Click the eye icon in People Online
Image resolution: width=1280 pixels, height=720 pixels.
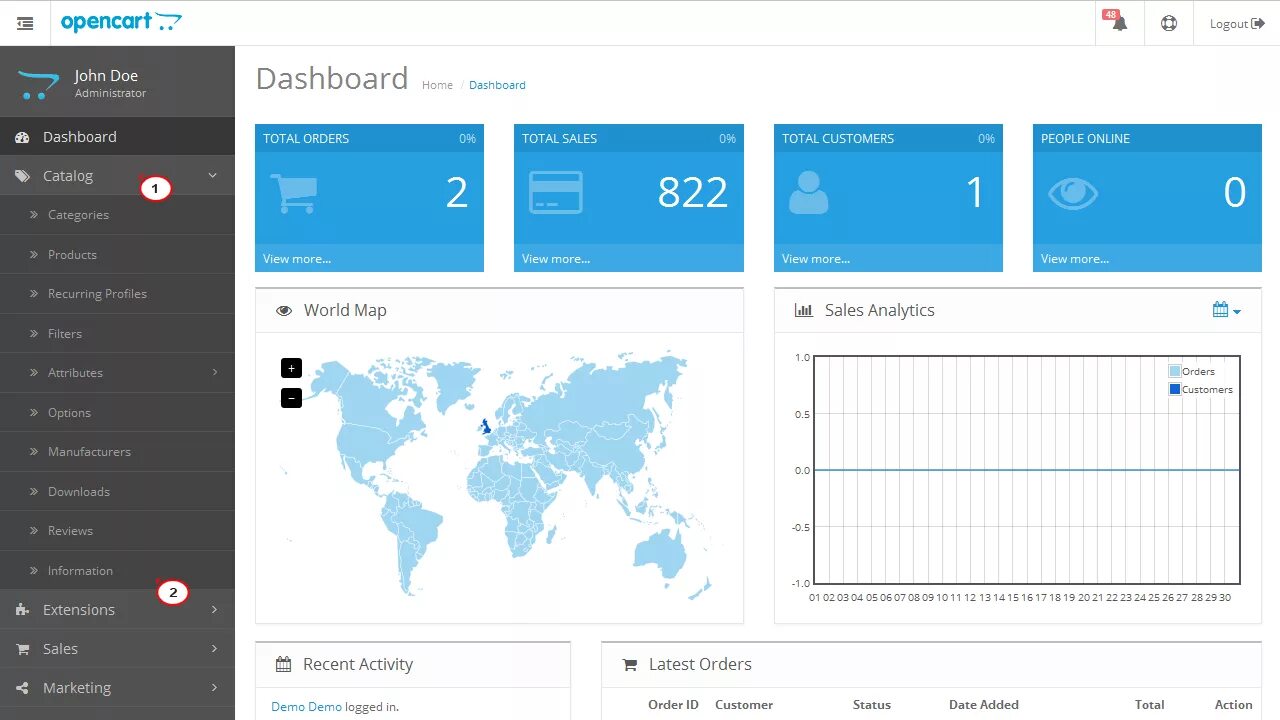1072,193
